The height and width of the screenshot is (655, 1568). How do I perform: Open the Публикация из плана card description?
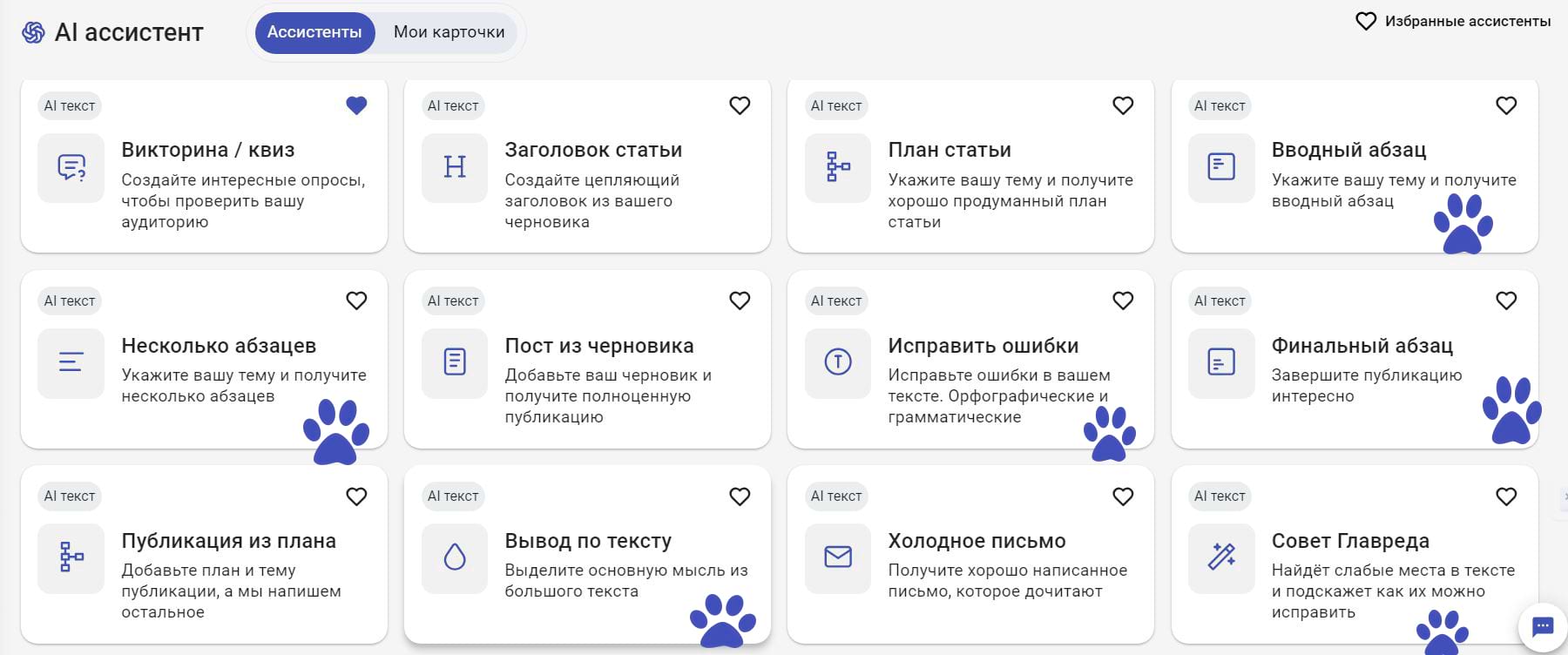231,591
